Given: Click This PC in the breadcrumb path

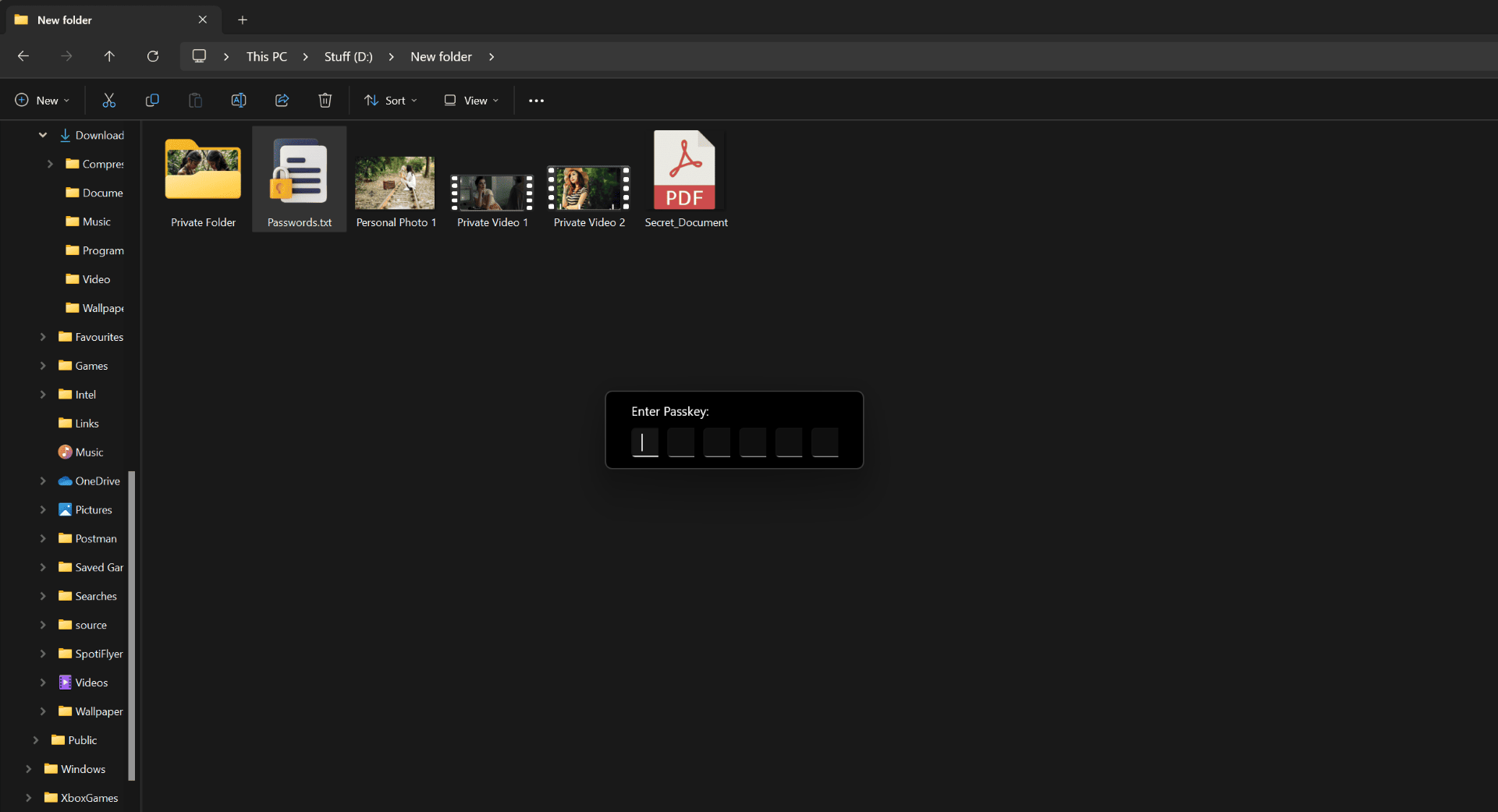Looking at the screenshot, I should click(x=266, y=57).
